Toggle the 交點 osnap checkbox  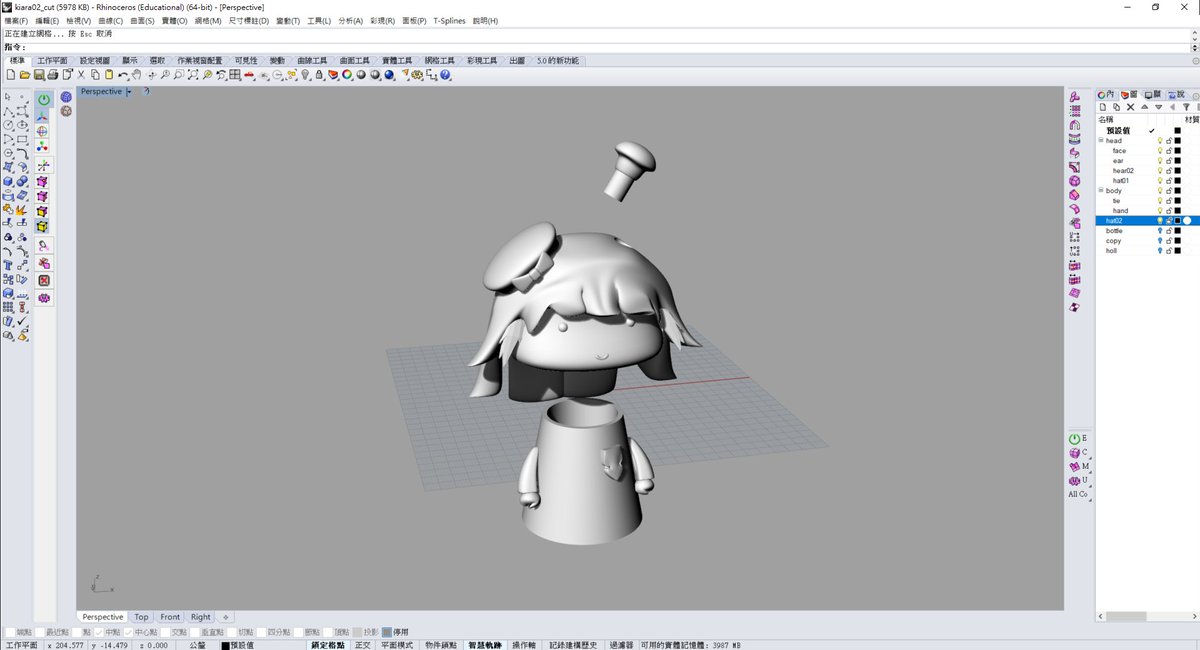[166, 632]
